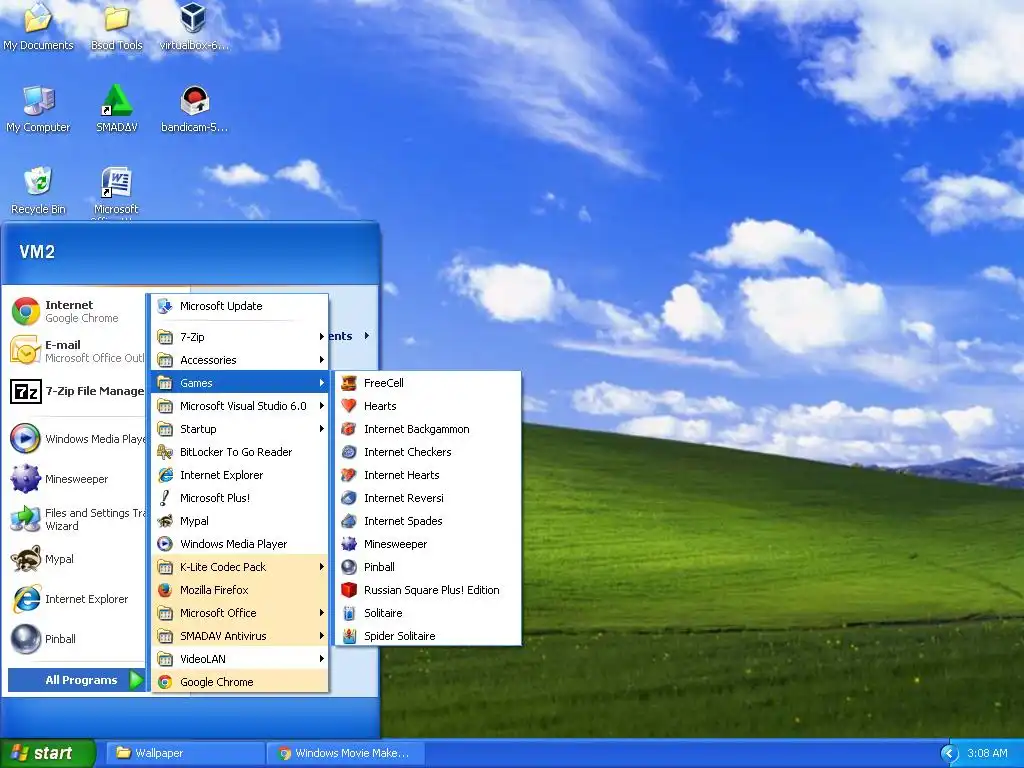This screenshot has height=768, width=1024.
Task: Open E-mail Microsoft Office Outlook item
Action: tap(76, 351)
